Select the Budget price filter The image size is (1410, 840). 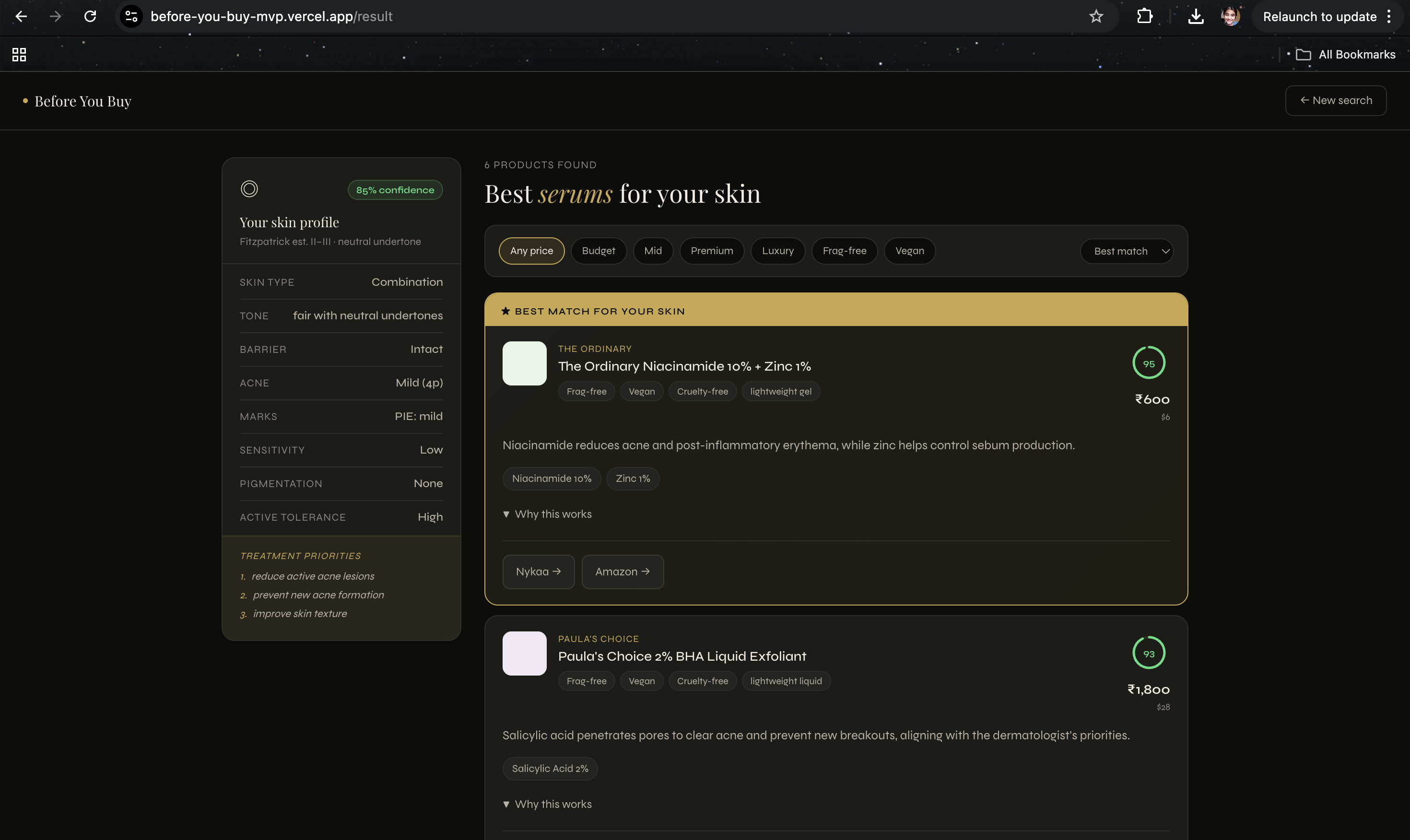point(599,251)
